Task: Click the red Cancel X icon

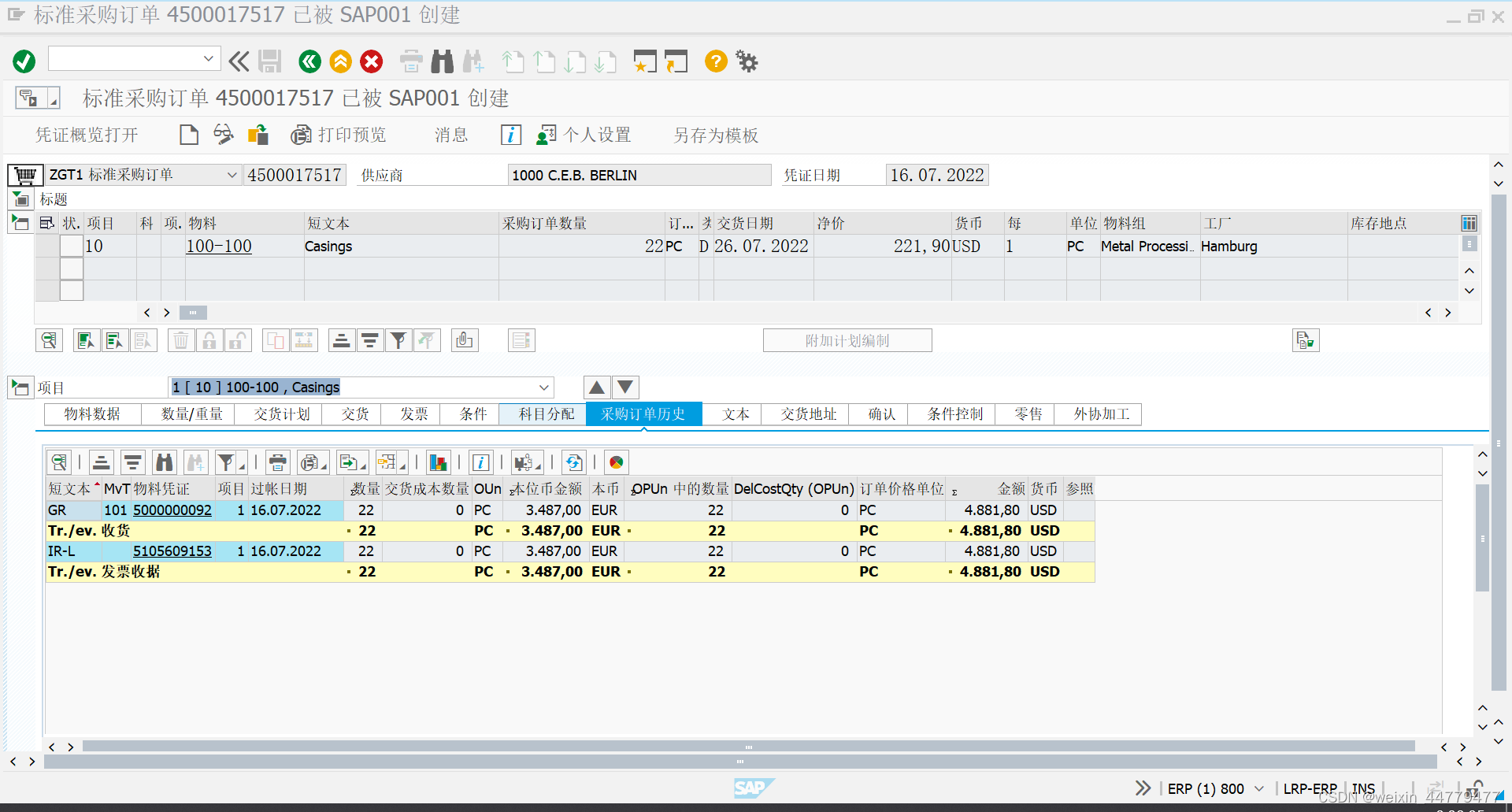Action: (x=372, y=61)
